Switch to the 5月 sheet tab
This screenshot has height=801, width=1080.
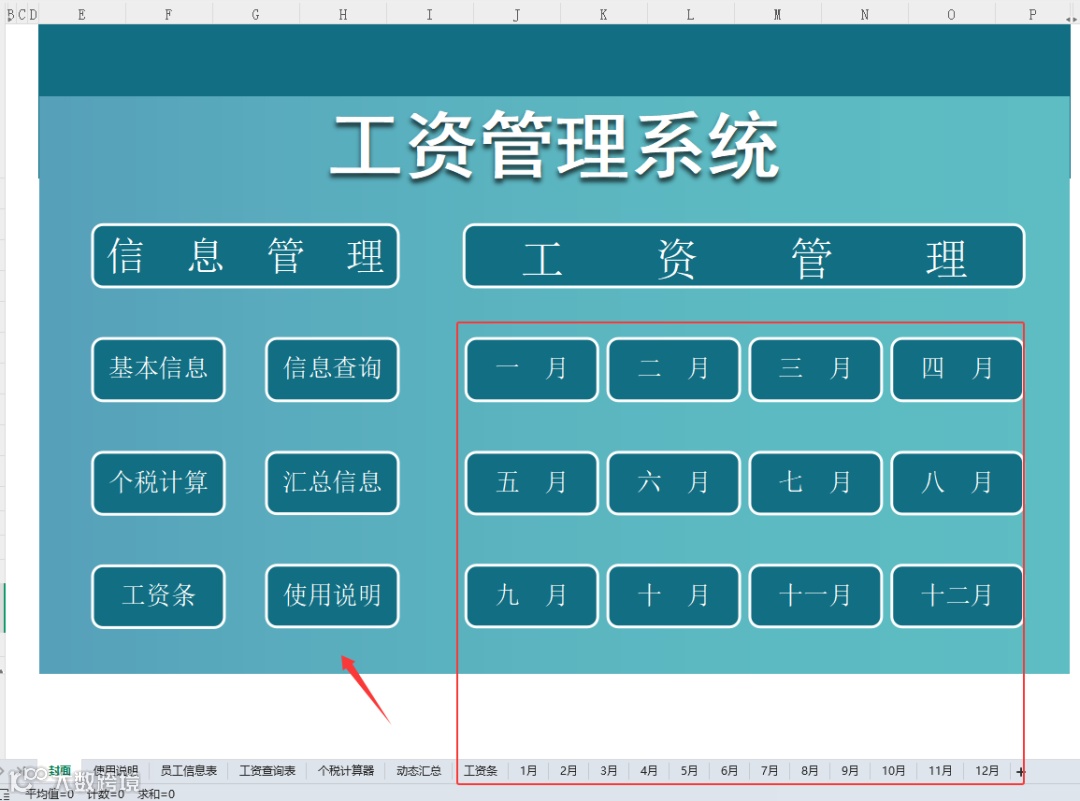coord(689,771)
